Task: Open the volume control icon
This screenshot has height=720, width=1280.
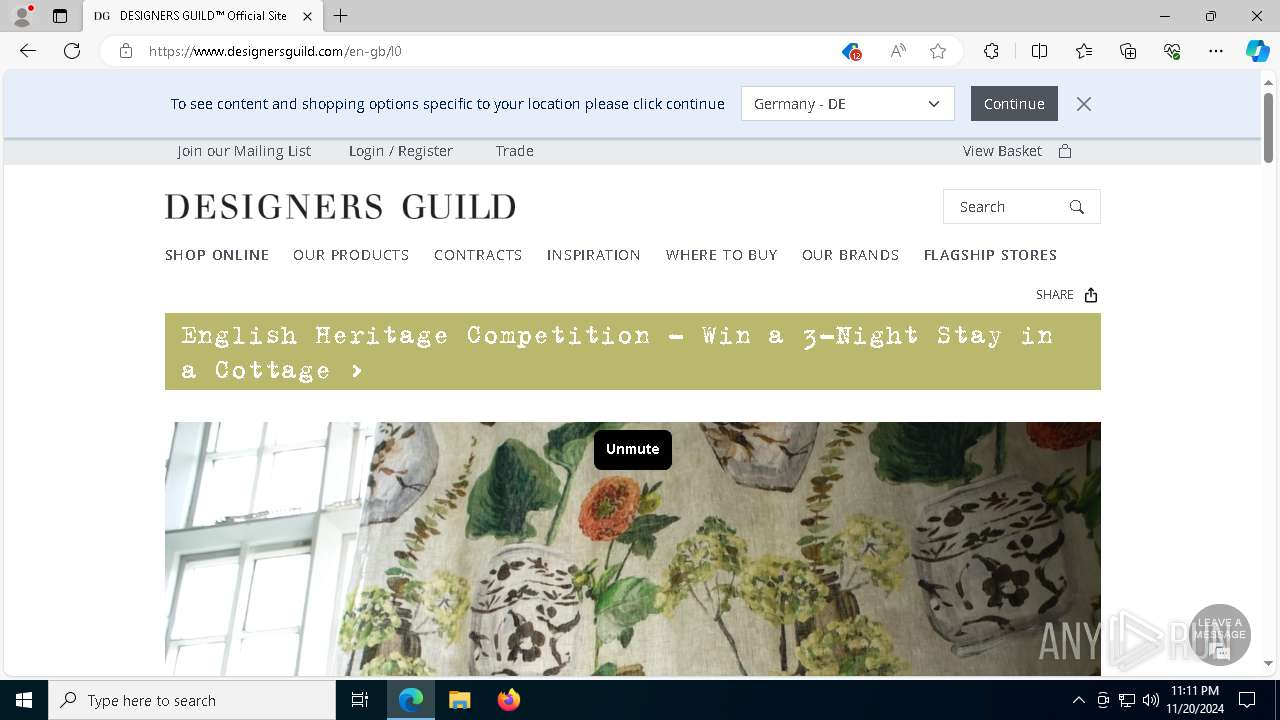Action: (x=1151, y=700)
